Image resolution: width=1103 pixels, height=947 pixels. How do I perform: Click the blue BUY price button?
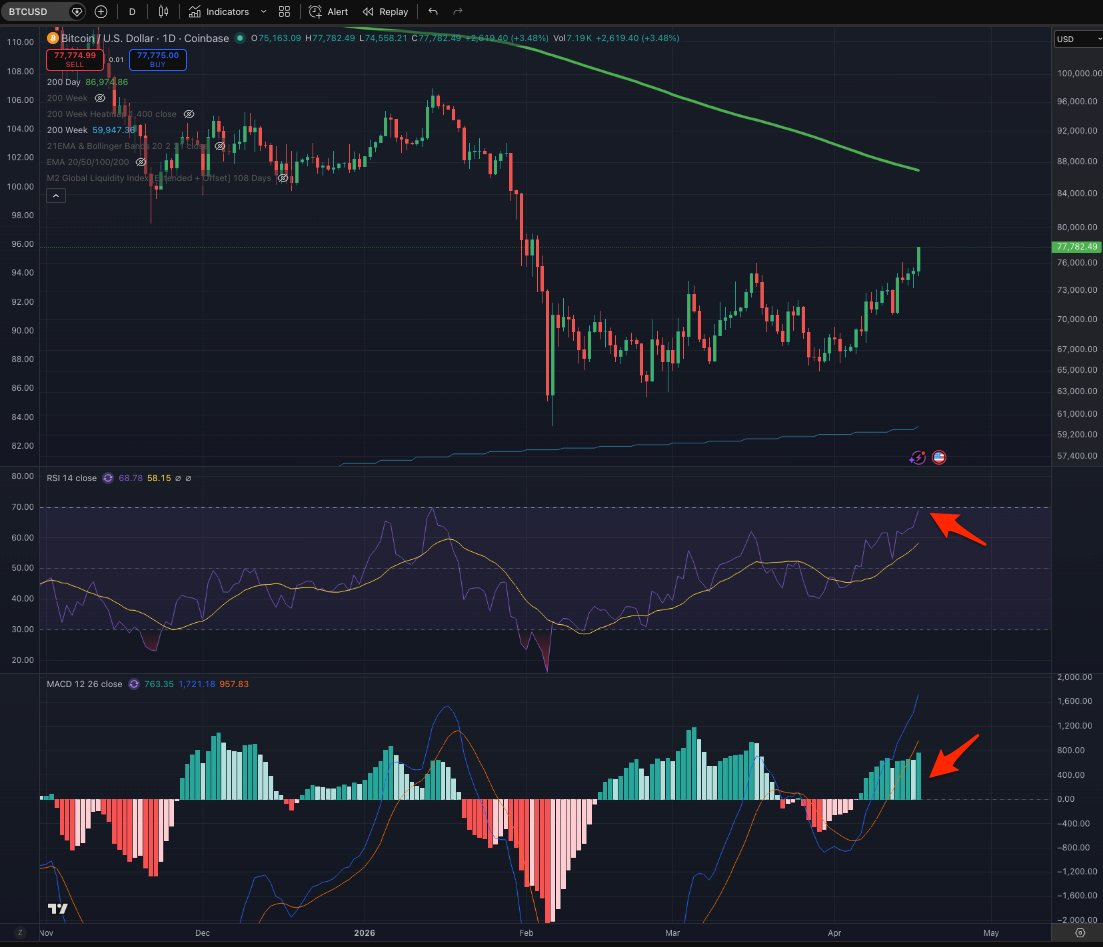(158, 59)
